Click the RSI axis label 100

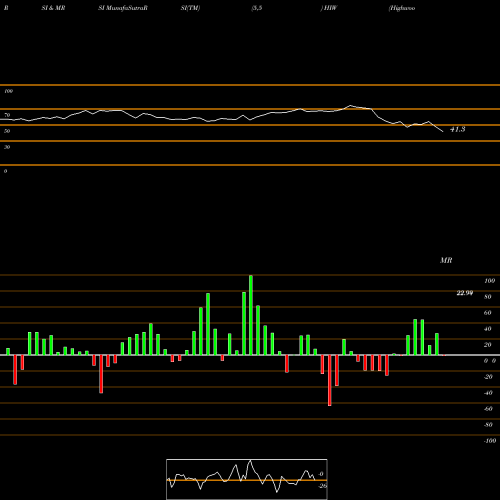[x=9, y=91]
